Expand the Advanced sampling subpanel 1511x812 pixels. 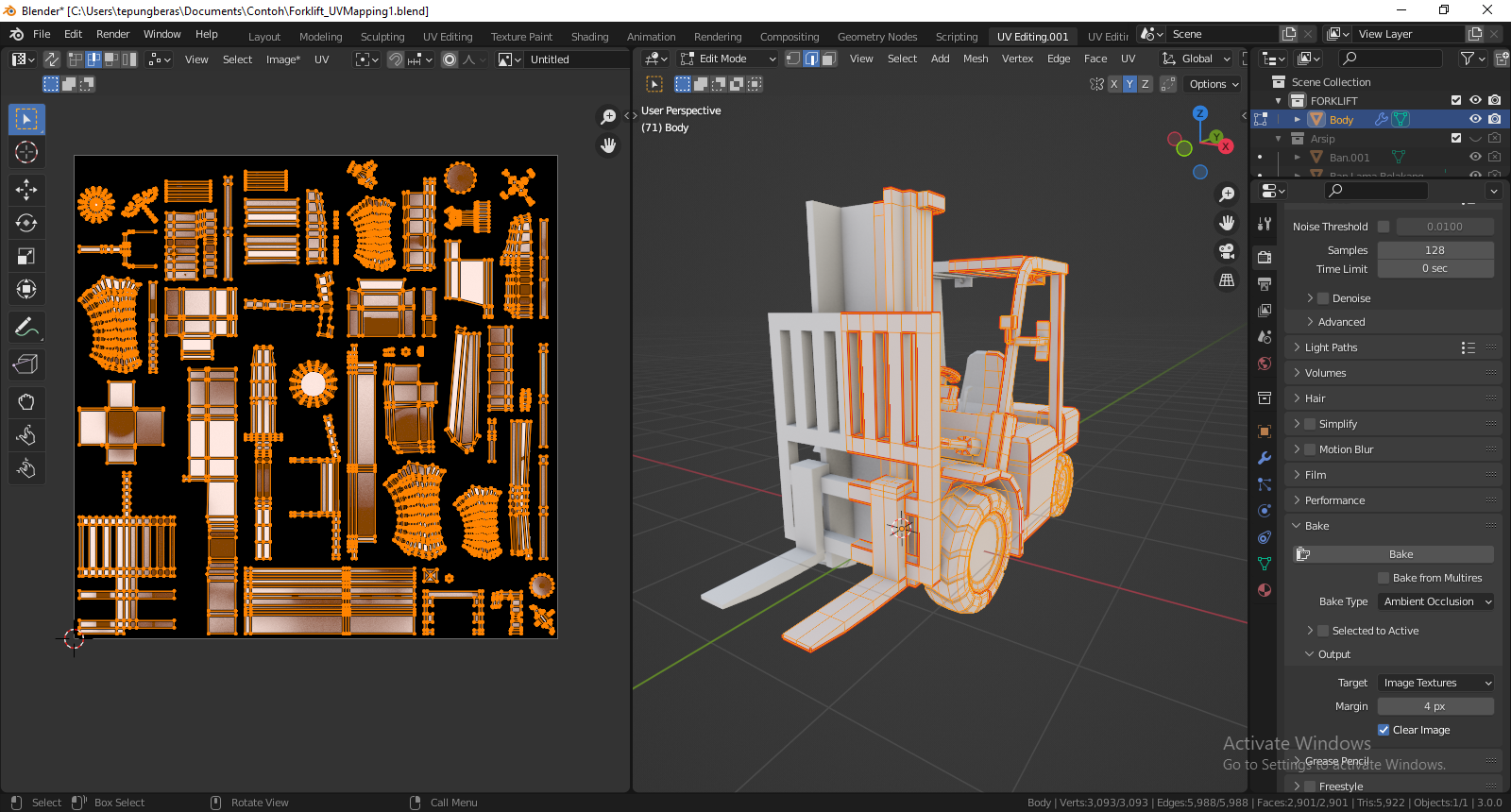click(1341, 322)
